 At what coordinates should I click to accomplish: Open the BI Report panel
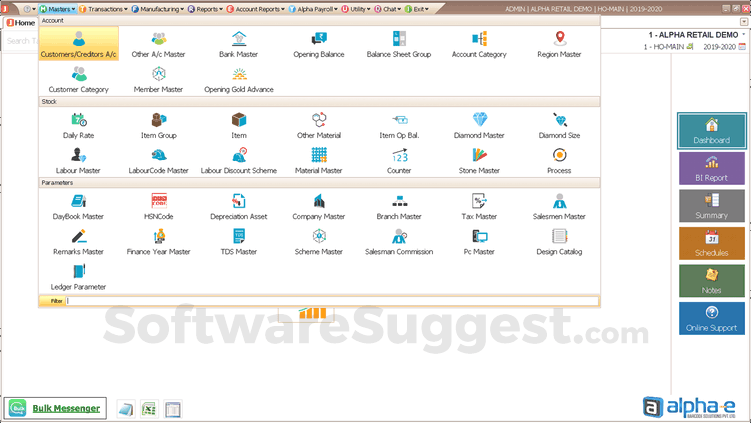(x=712, y=169)
